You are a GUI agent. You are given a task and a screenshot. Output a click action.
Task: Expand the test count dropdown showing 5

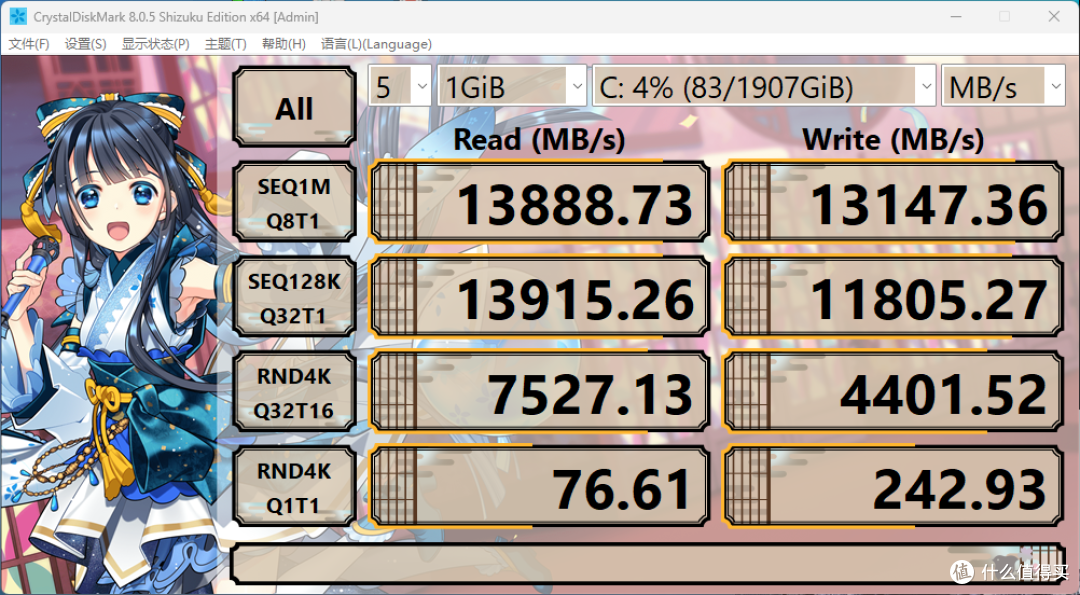point(399,86)
